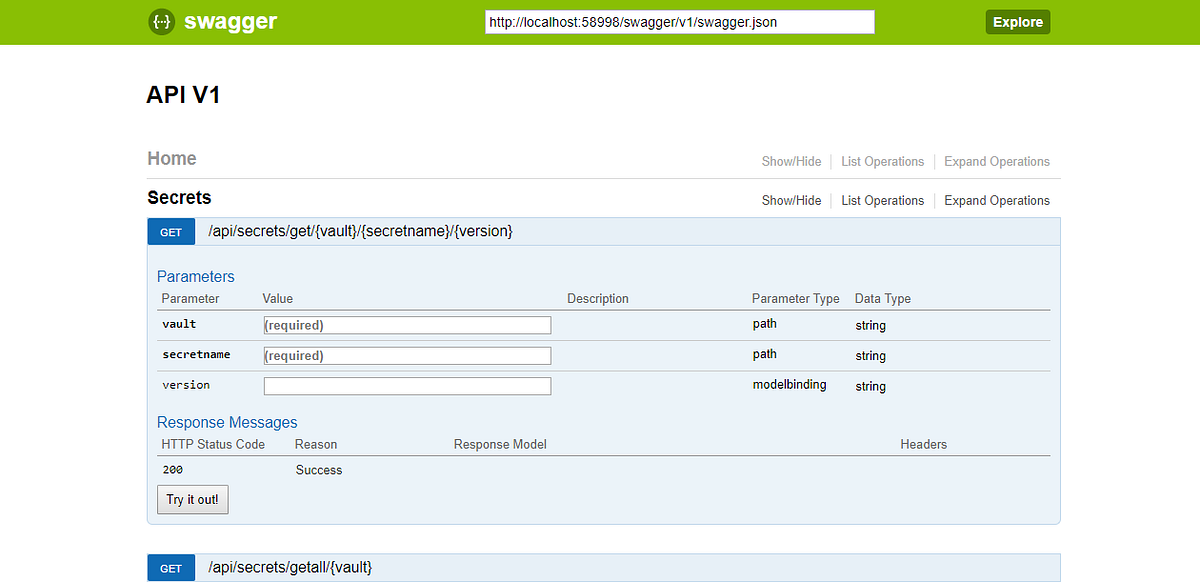Toggle Show/Hide for the Home section
Viewport: 1200px width, 582px height.
pyautogui.click(x=791, y=161)
